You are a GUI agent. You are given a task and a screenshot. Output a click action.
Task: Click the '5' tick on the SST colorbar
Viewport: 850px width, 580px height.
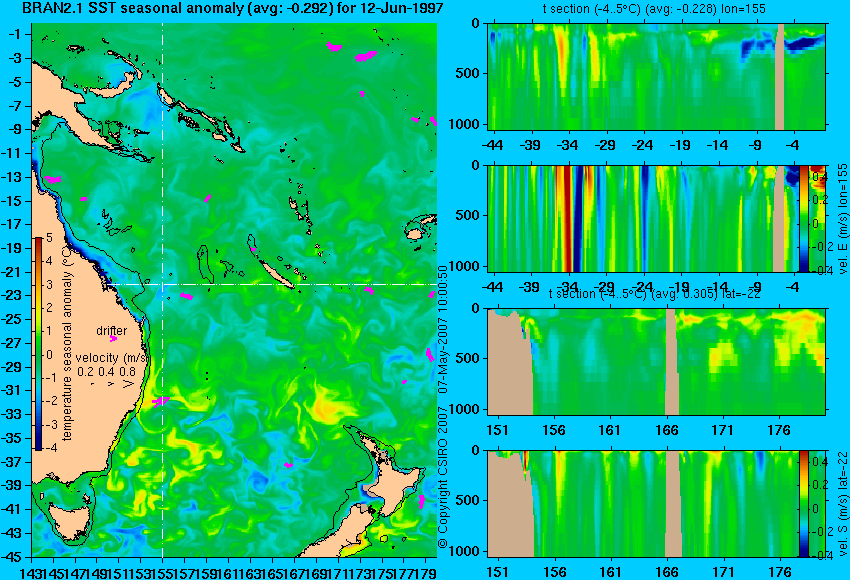click(49, 237)
